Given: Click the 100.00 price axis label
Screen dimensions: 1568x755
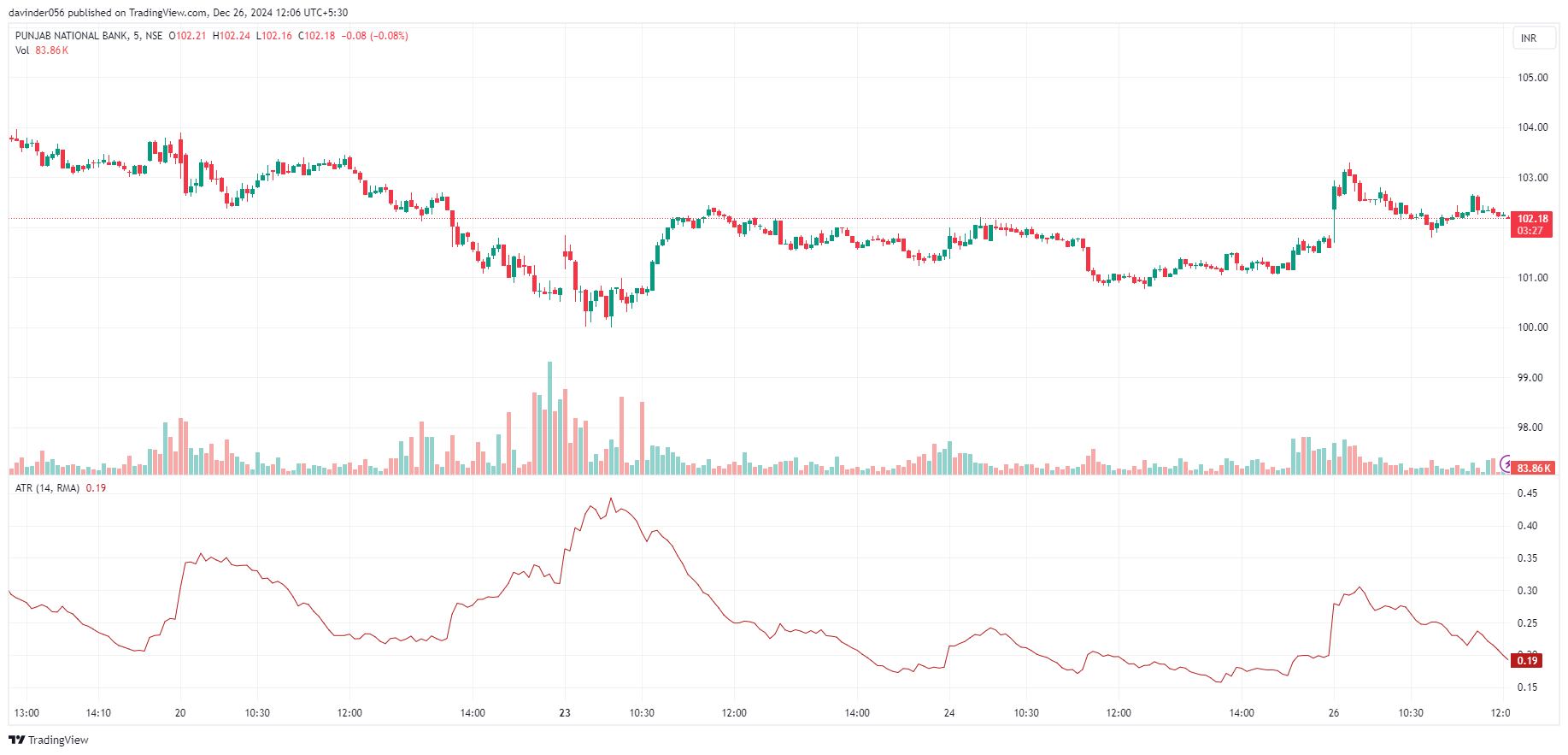Looking at the screenshot, I should pyautogui.click(x=1532, y=327).
